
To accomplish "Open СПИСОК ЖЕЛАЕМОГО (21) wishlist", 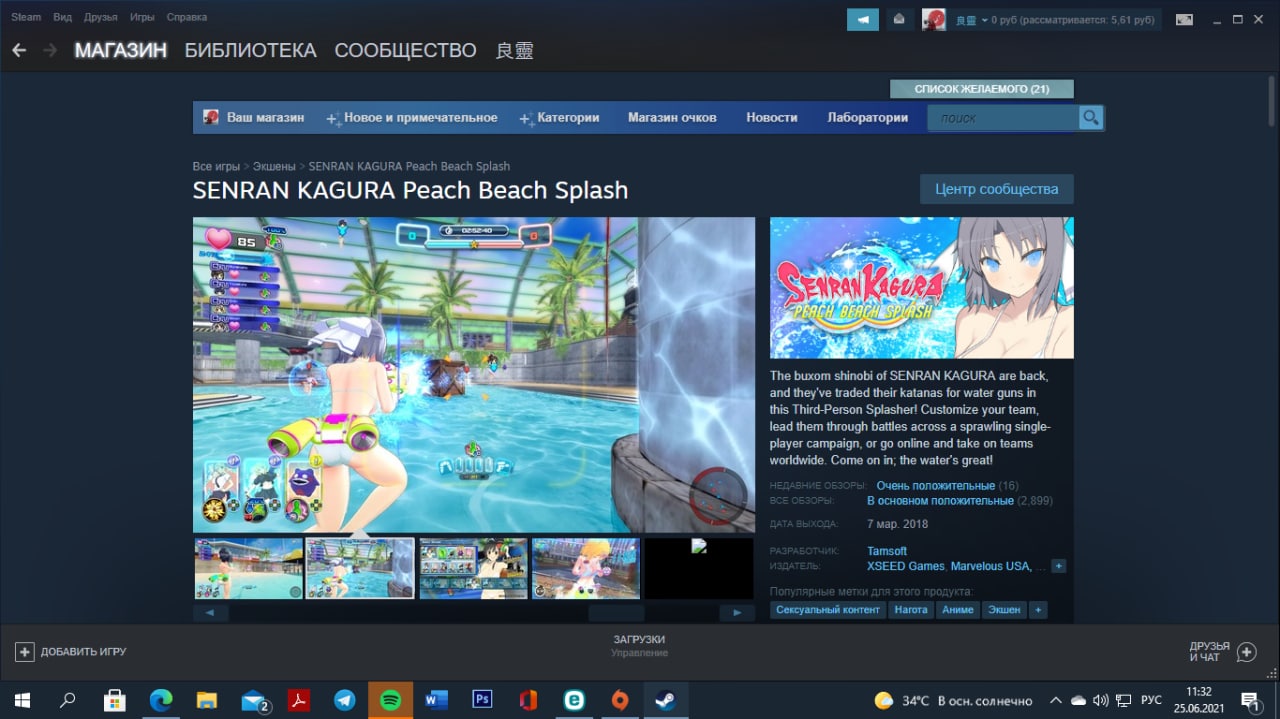I will [x=981, y=89].
